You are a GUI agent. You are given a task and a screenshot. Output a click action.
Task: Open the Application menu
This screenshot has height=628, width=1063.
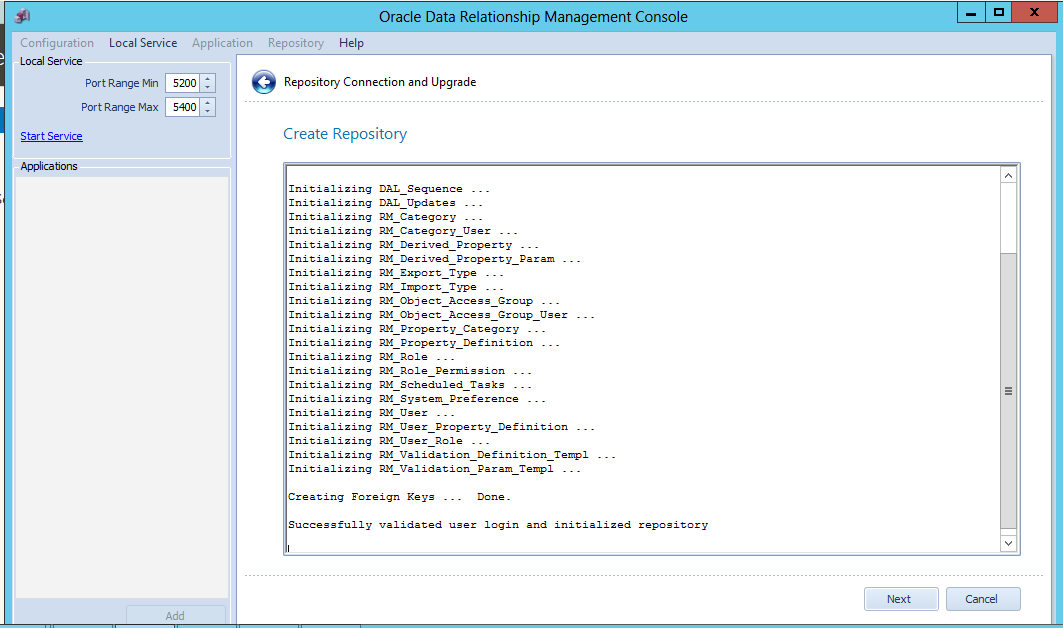222,43
